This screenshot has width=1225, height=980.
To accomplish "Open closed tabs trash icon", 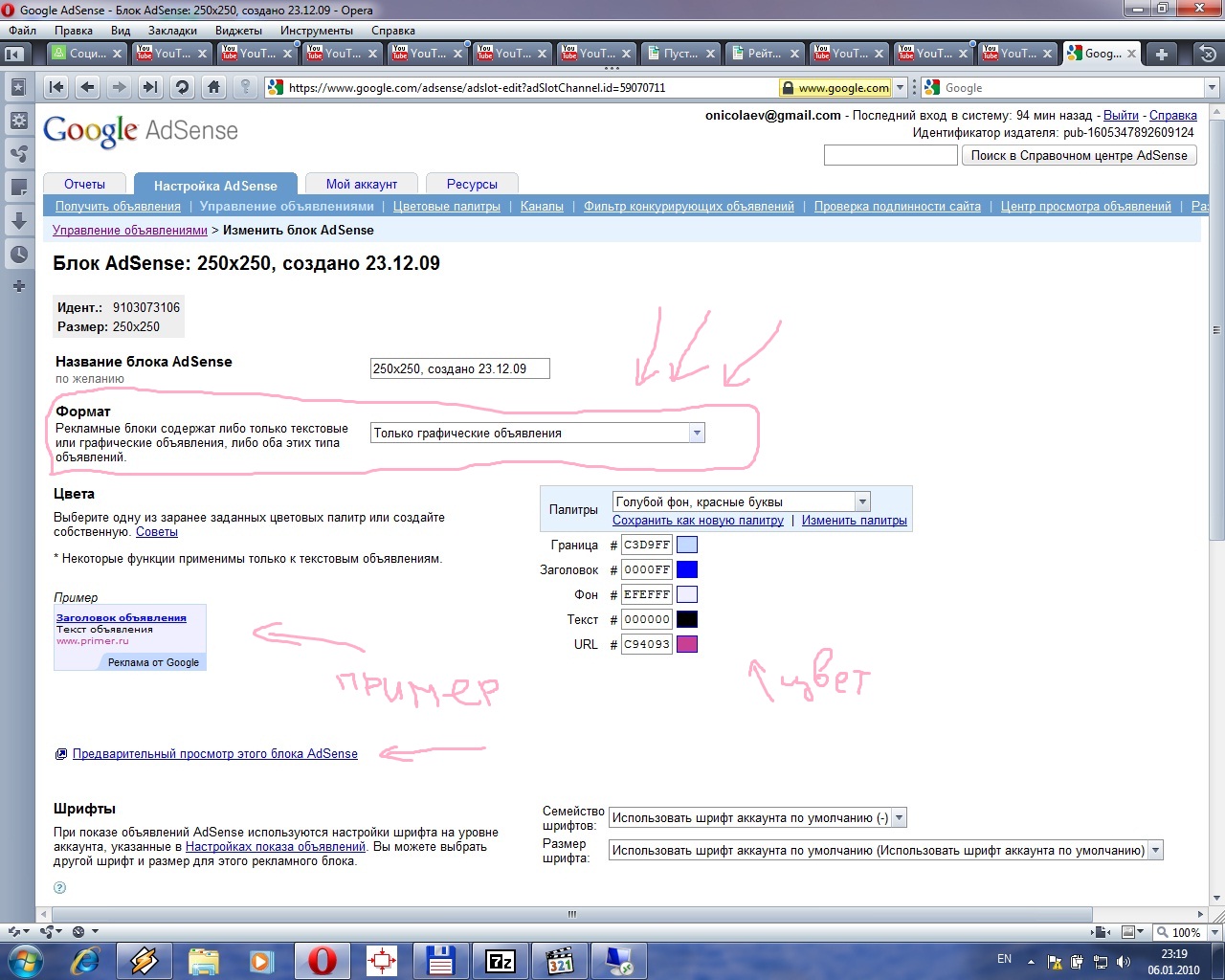I will [1209, 54].
